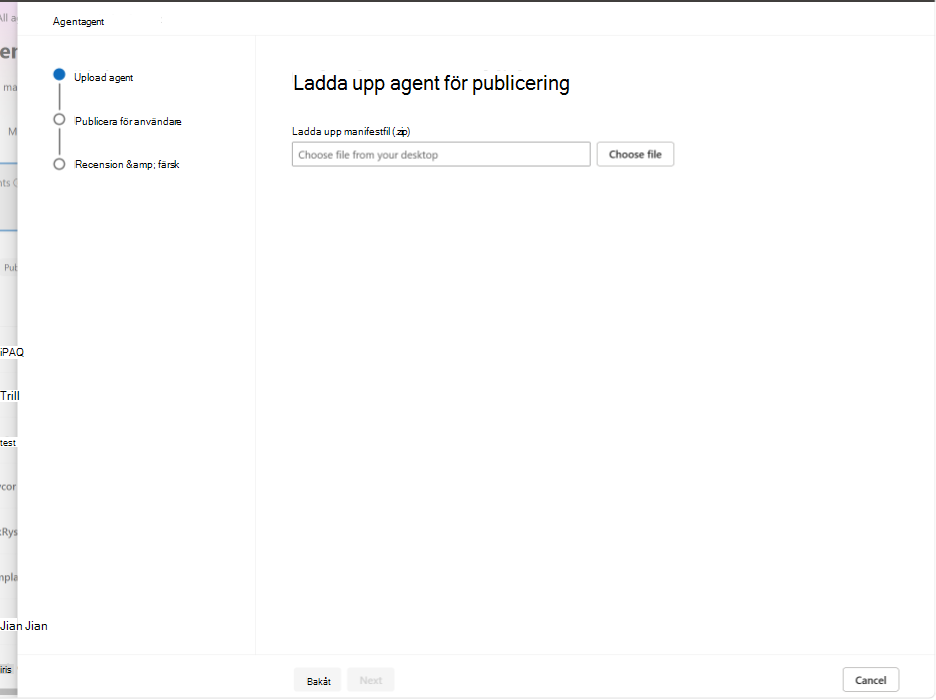The image size is (936, 700).
Task: Click the Agentagent title text
Action: point(78,21)
